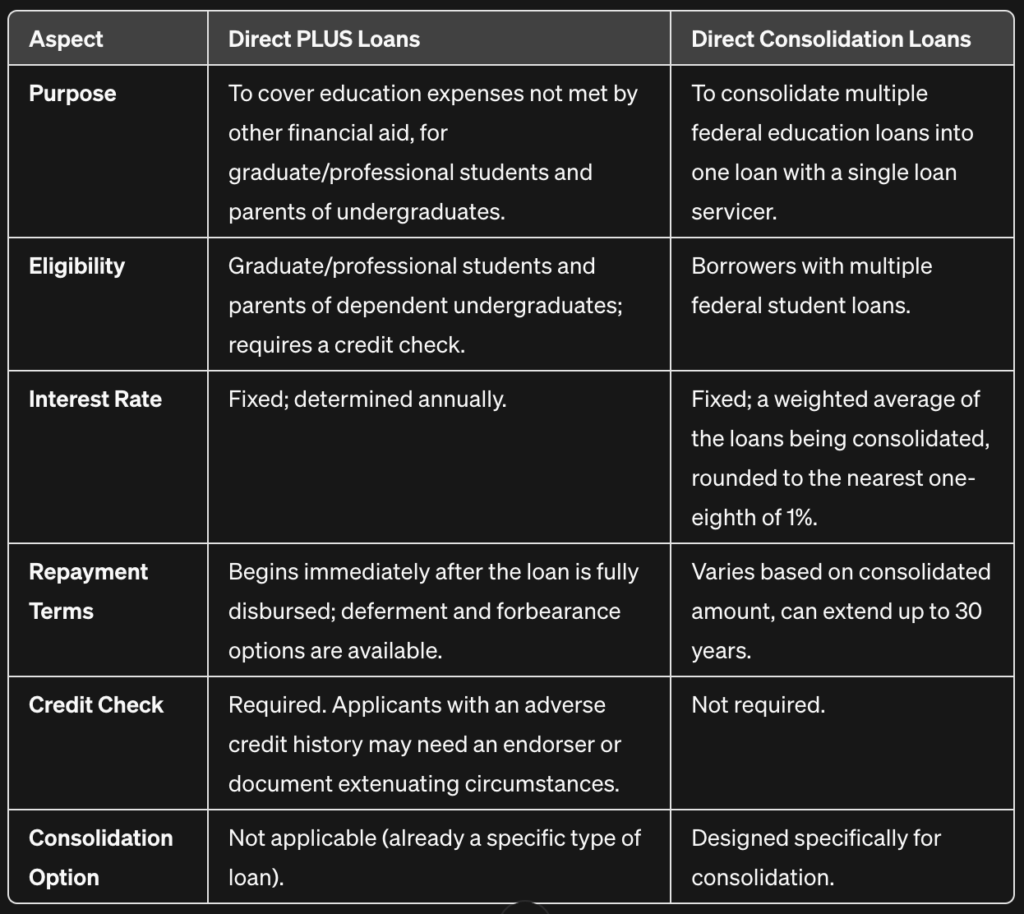
Task: Click the Aspect column header
Action: pyautogui.click(x=66, y=39)
